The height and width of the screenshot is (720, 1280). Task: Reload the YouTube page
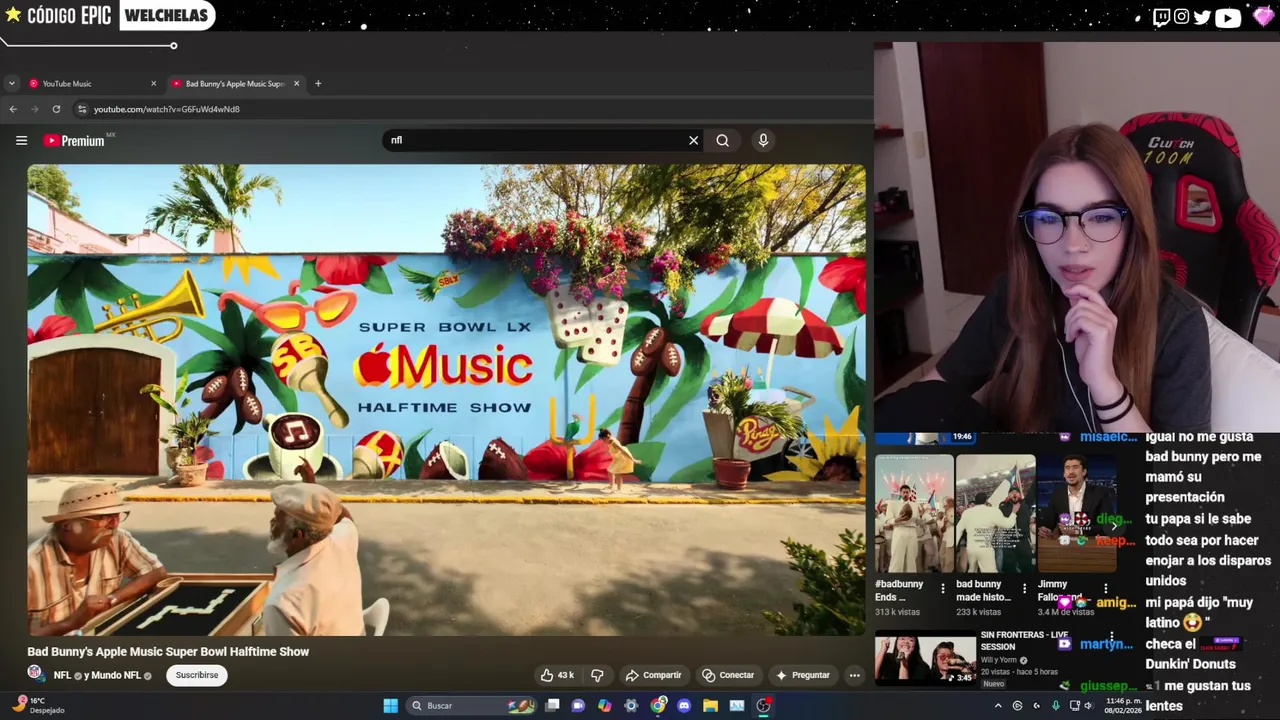[56, 109]
